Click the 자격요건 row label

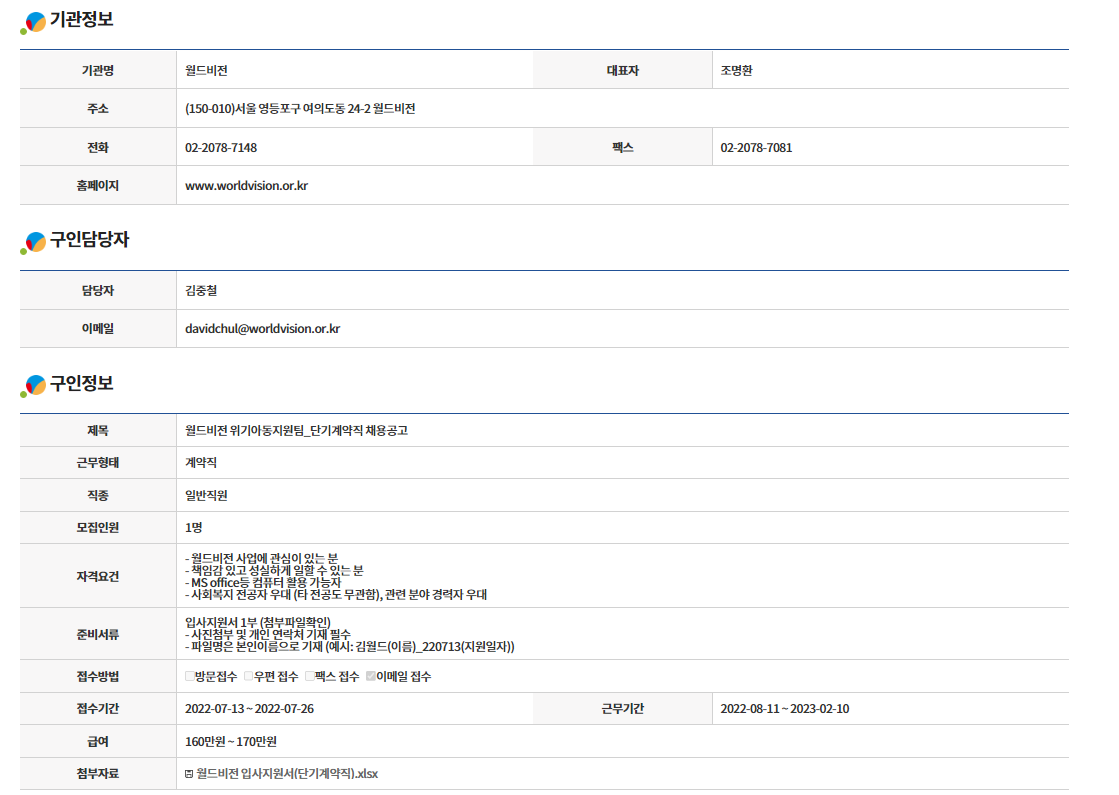(x=98, y=576)
